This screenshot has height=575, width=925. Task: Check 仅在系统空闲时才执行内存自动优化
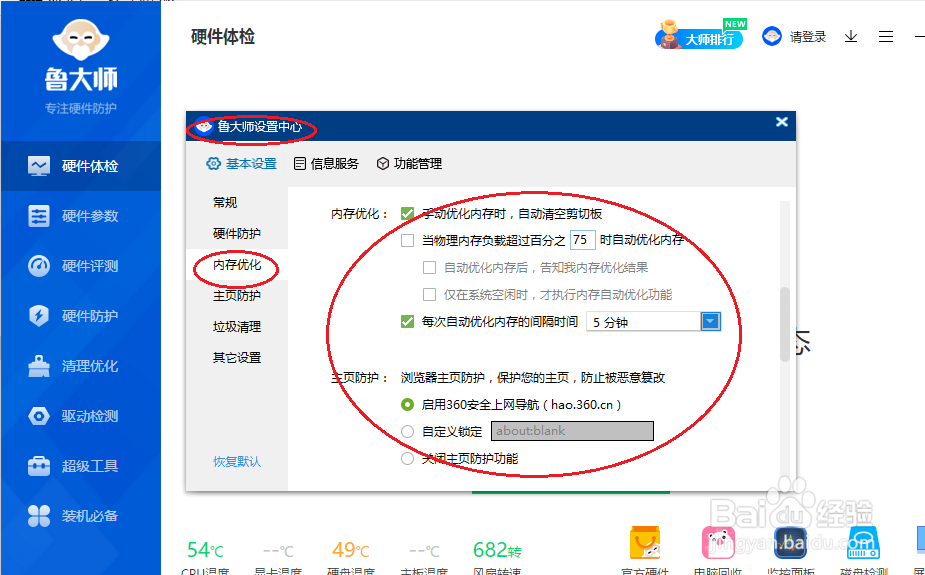[429, 294]
